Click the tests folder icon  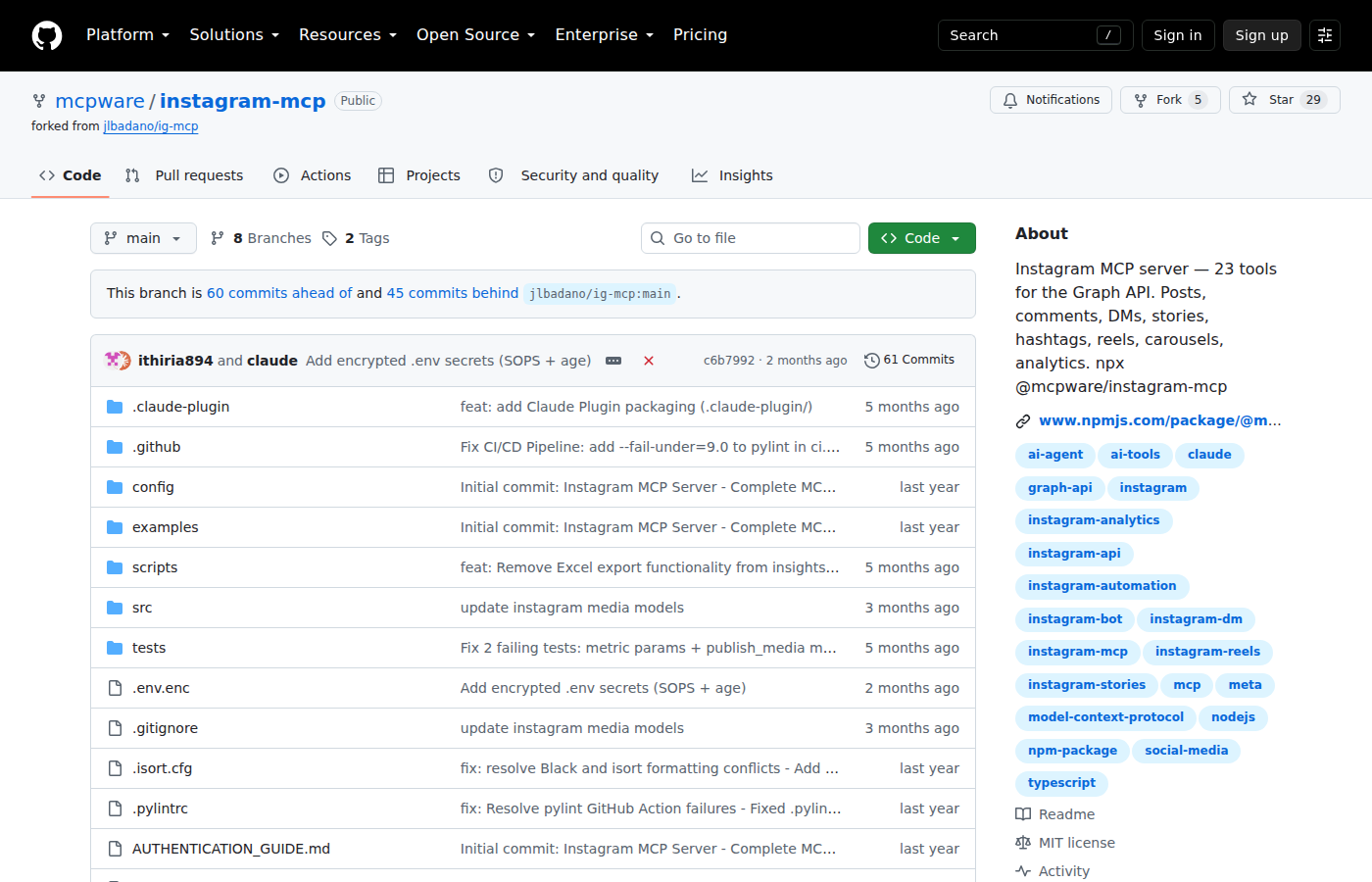click(115, 648)
